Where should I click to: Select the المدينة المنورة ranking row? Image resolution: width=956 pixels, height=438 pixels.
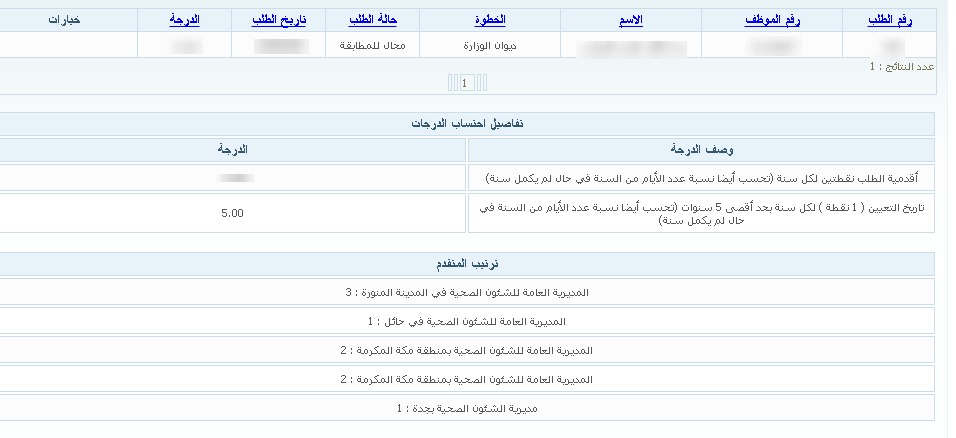pyautogui.click(x=467, y=292)
